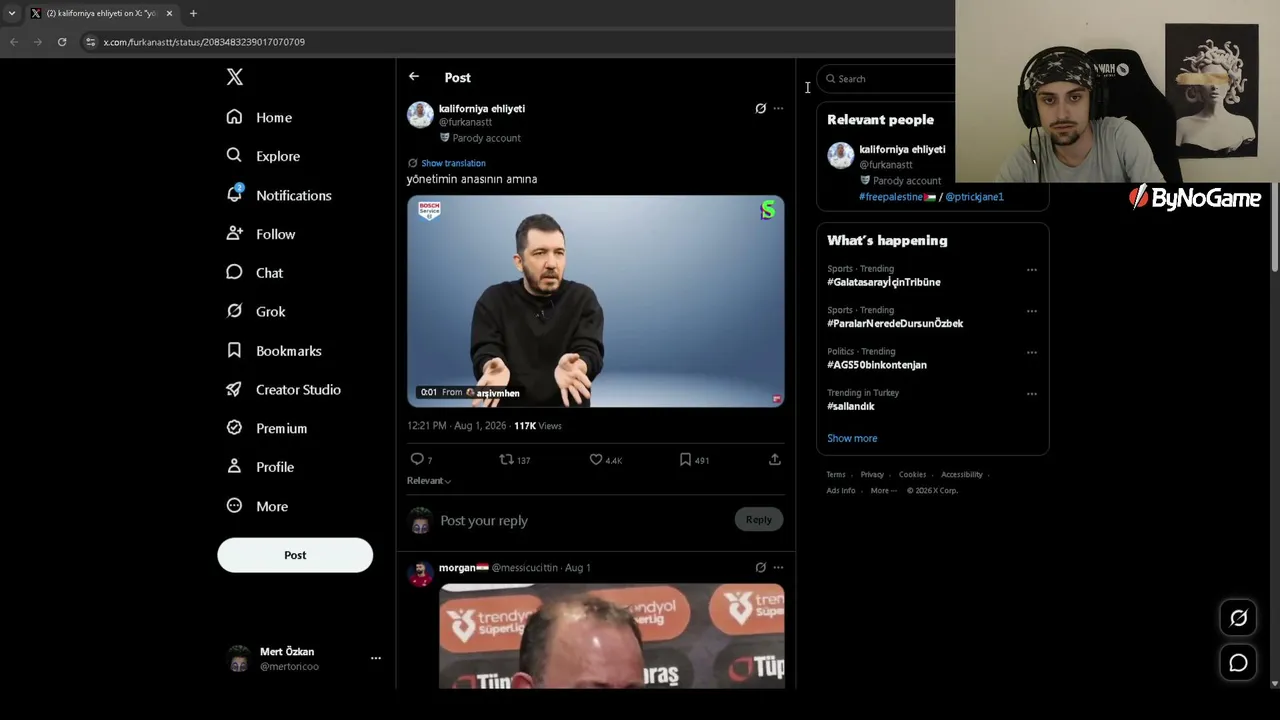Click the white Post button in sidebar

click(x=295, y=555)
